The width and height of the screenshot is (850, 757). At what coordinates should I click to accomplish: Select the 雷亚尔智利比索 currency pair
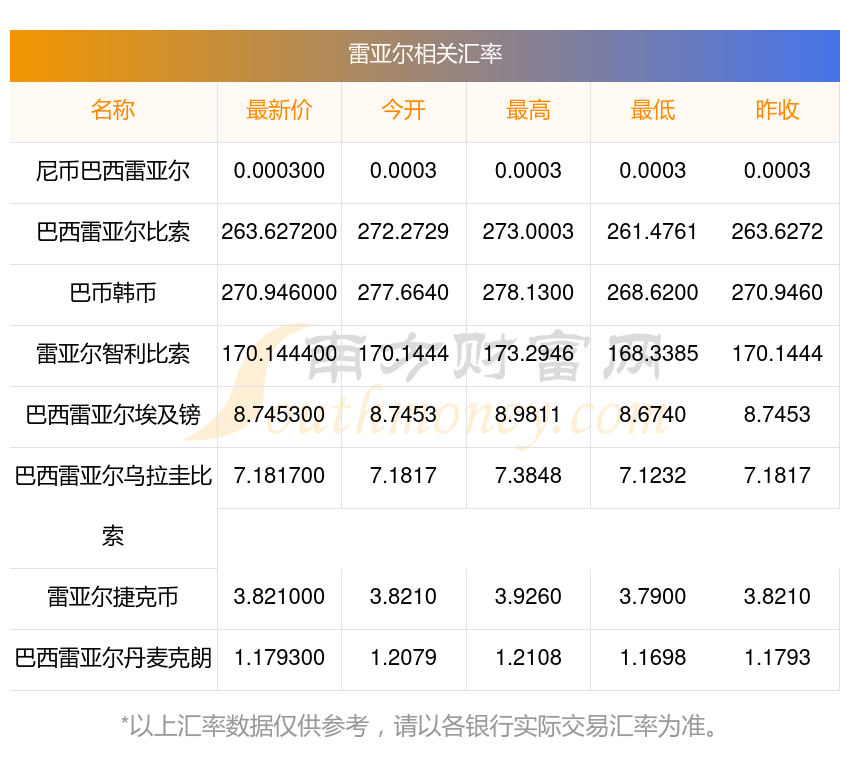[x=113, y=354]
